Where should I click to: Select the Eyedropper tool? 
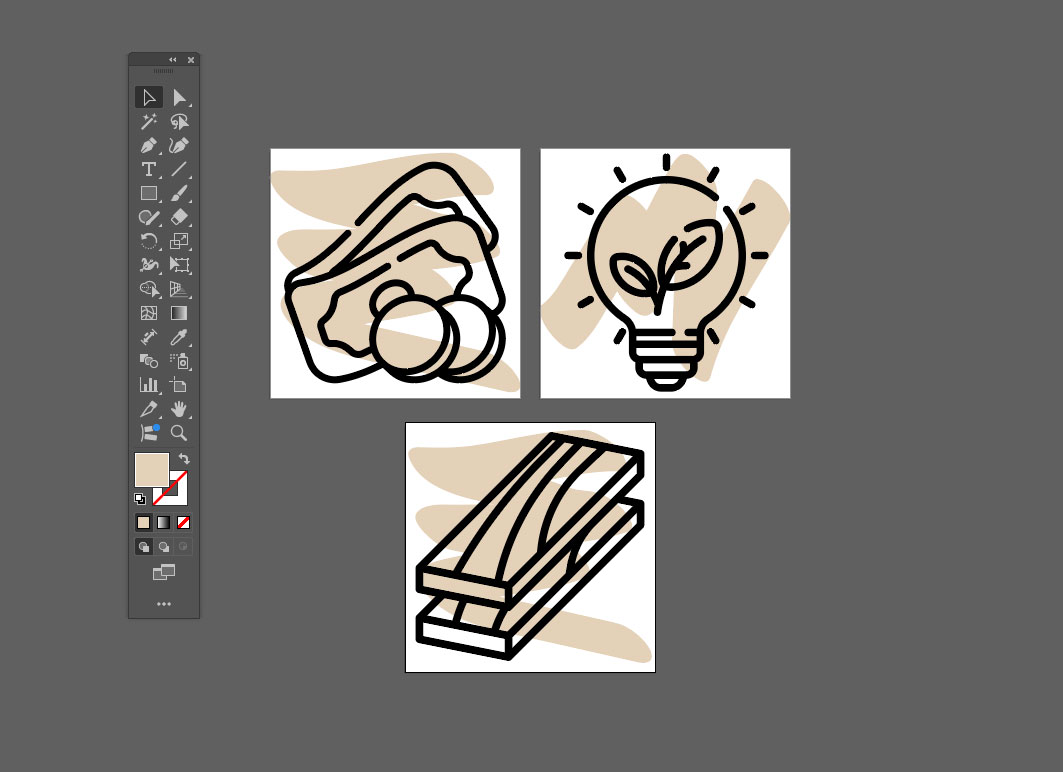pos(179,337)
